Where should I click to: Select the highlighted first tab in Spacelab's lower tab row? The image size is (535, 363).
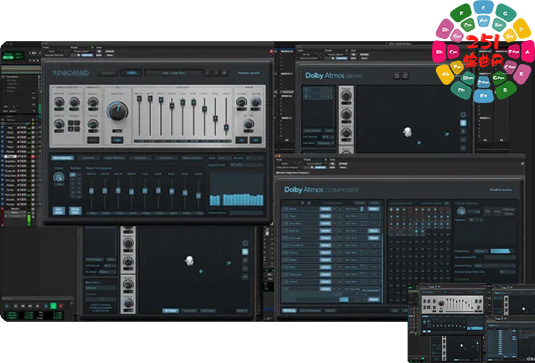(63, 158)
